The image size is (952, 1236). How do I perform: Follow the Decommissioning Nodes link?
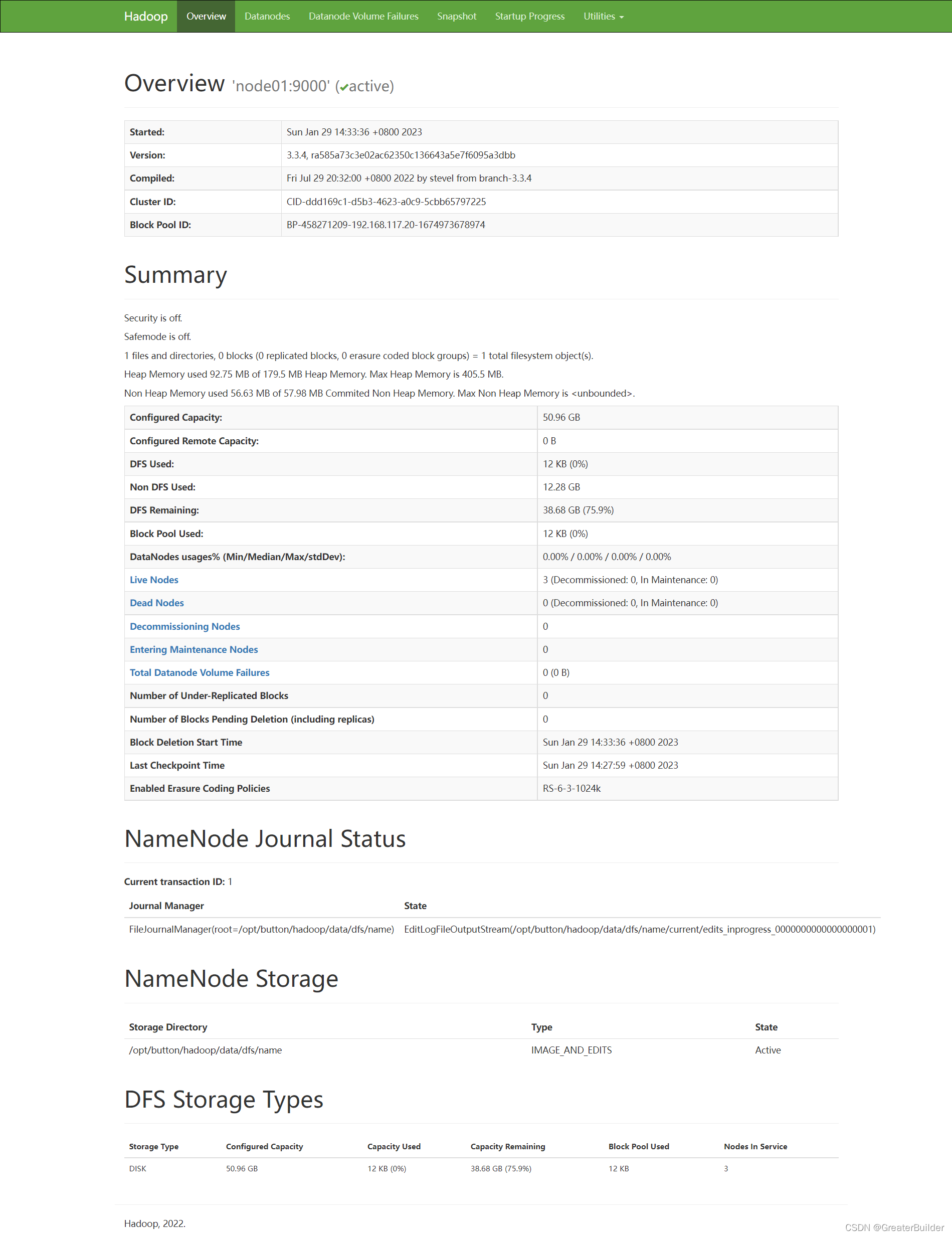184,626
